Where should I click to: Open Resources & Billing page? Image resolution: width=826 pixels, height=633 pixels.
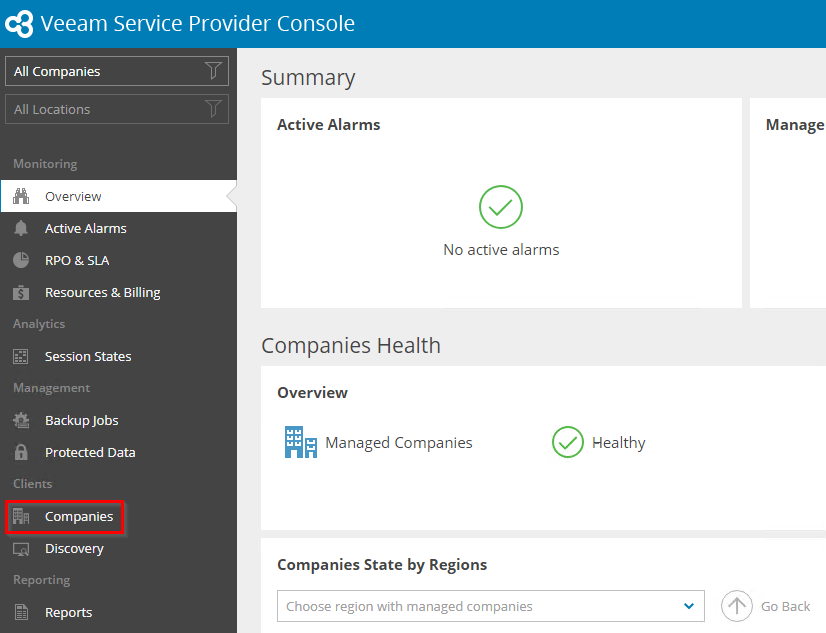tap(103, 292)
